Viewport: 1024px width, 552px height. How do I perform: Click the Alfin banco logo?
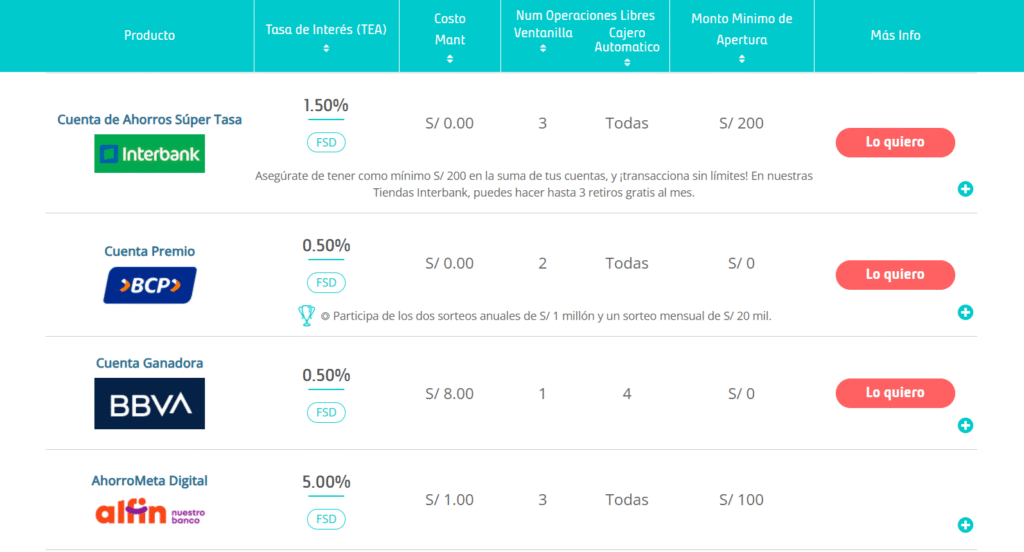point(150,512)
